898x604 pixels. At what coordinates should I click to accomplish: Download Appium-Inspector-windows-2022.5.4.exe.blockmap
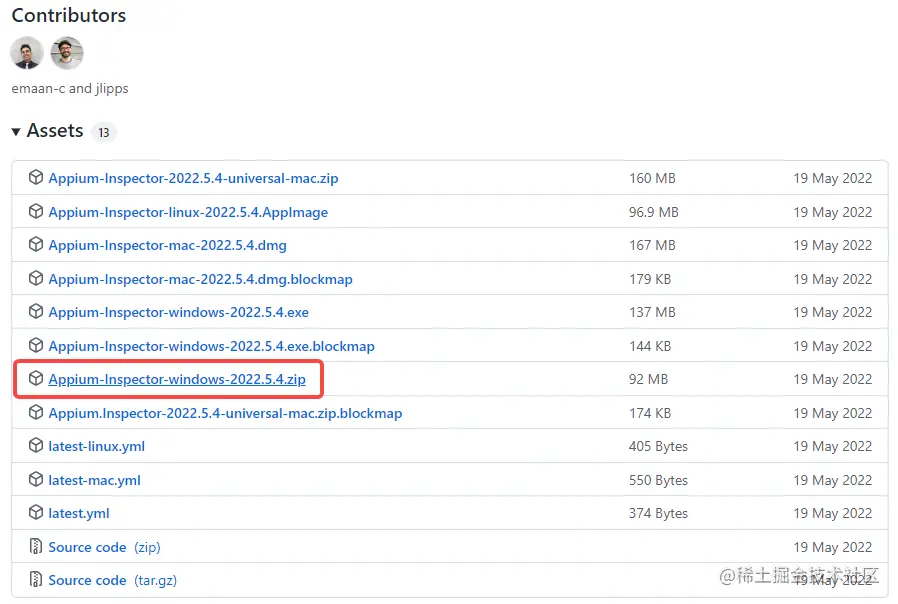point(211,346)
